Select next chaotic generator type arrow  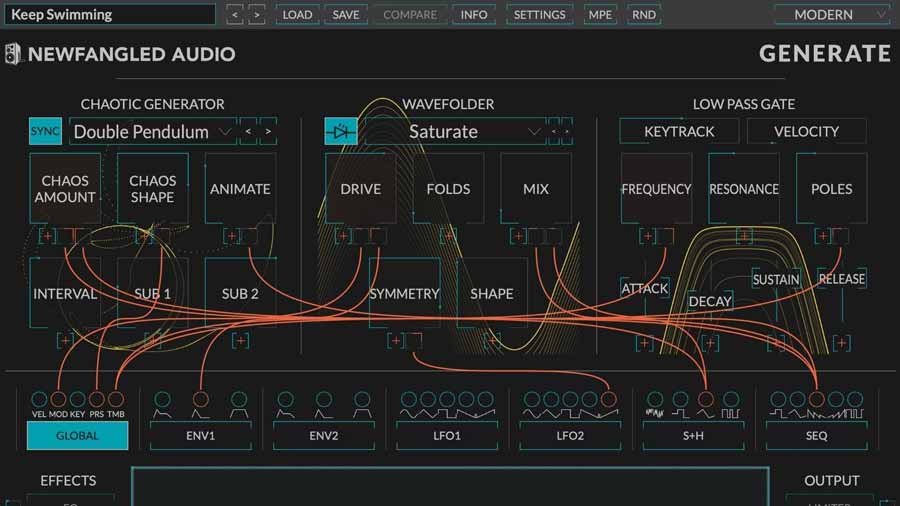coord(268,131)
